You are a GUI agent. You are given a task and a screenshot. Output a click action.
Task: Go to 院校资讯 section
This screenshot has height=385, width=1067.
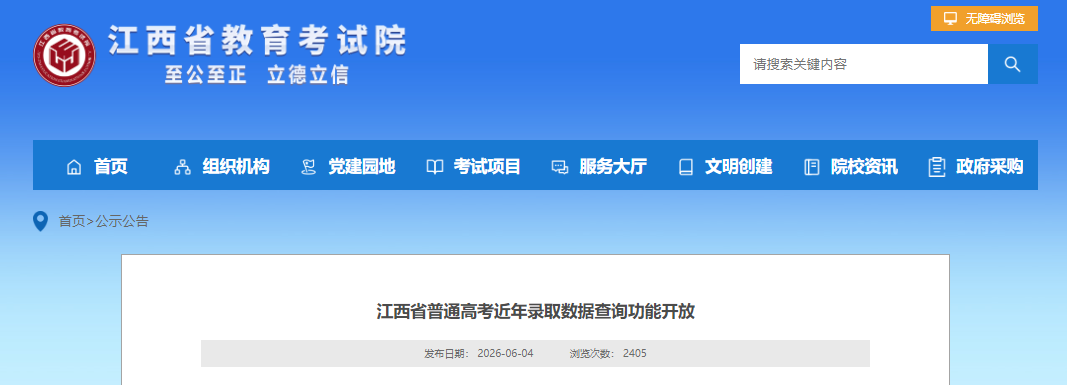(864, 167)
